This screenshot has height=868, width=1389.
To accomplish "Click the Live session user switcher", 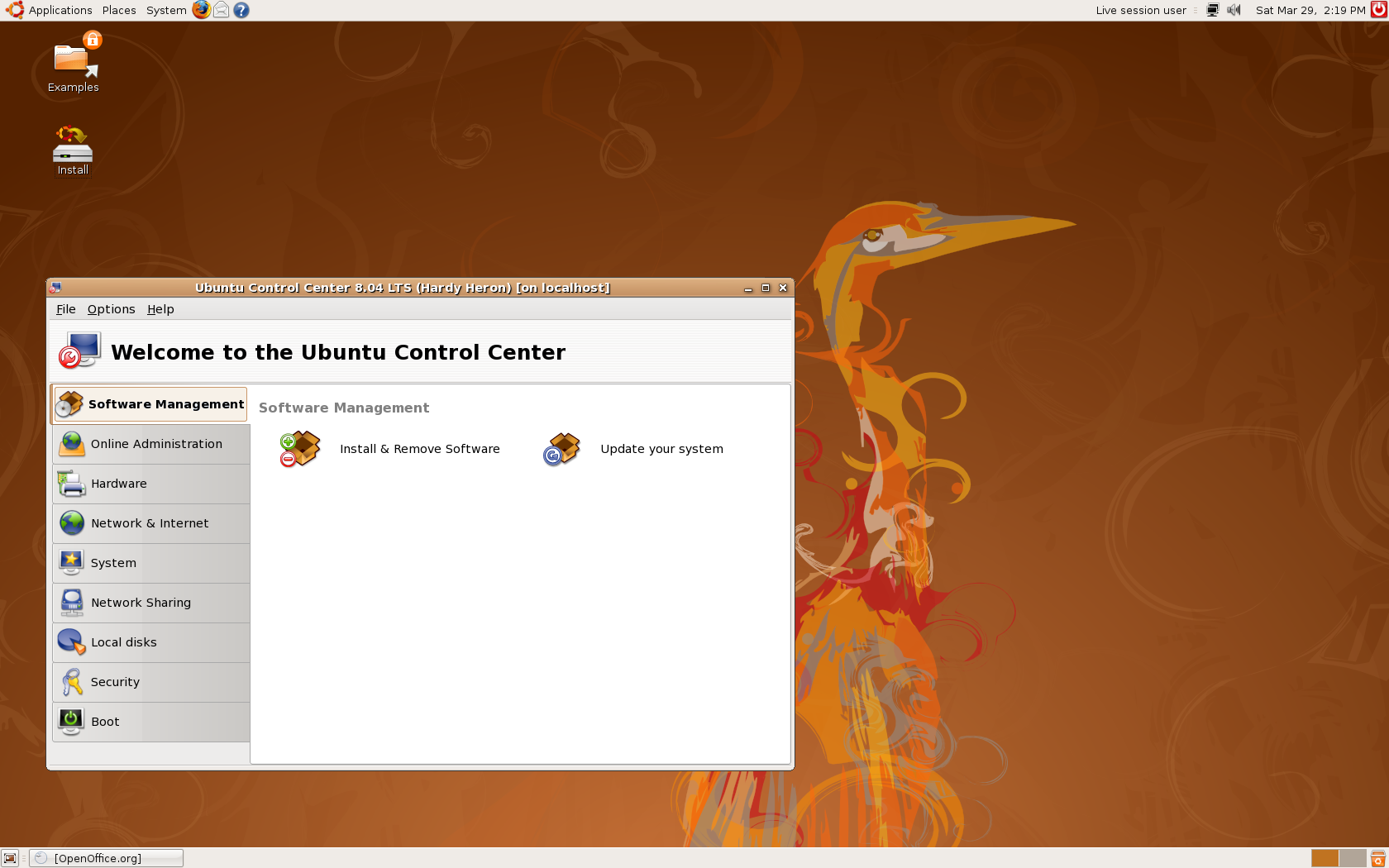I will click(x=1141, y=10).
